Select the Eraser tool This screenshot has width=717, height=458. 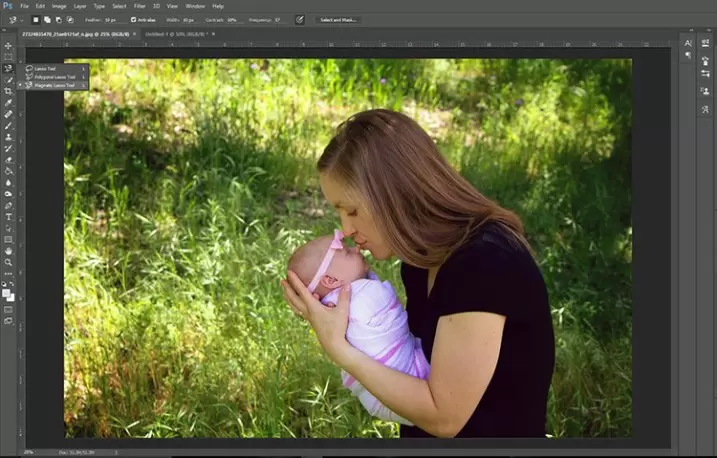click(8, 160)
